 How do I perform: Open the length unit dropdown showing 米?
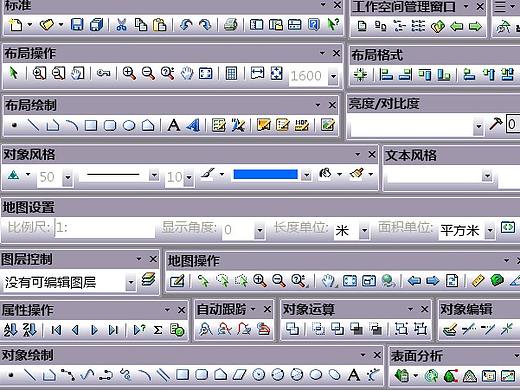364,230
